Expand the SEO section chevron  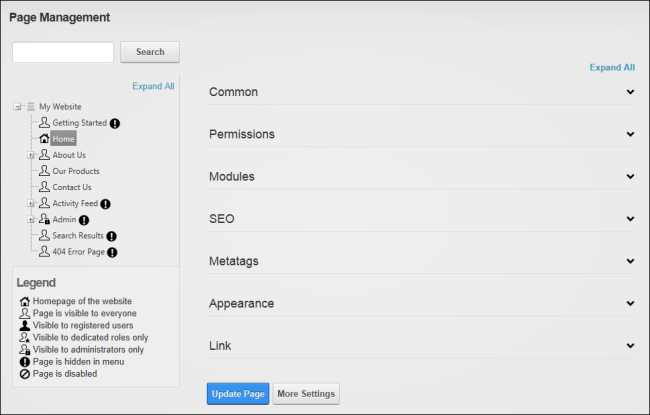tap(630, 219)
